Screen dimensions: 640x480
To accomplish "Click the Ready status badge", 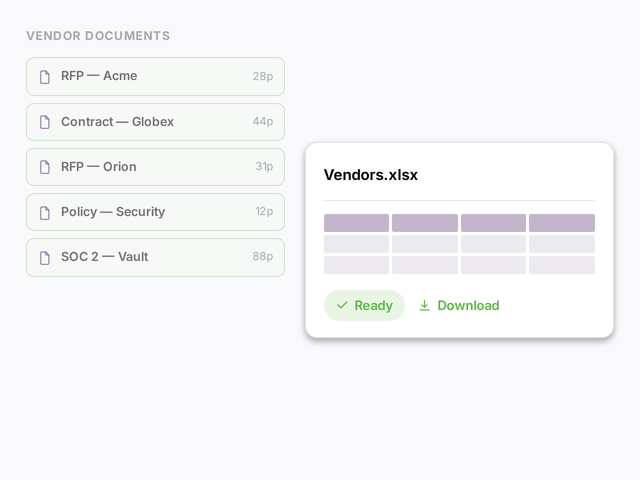I will pos(364,305).
